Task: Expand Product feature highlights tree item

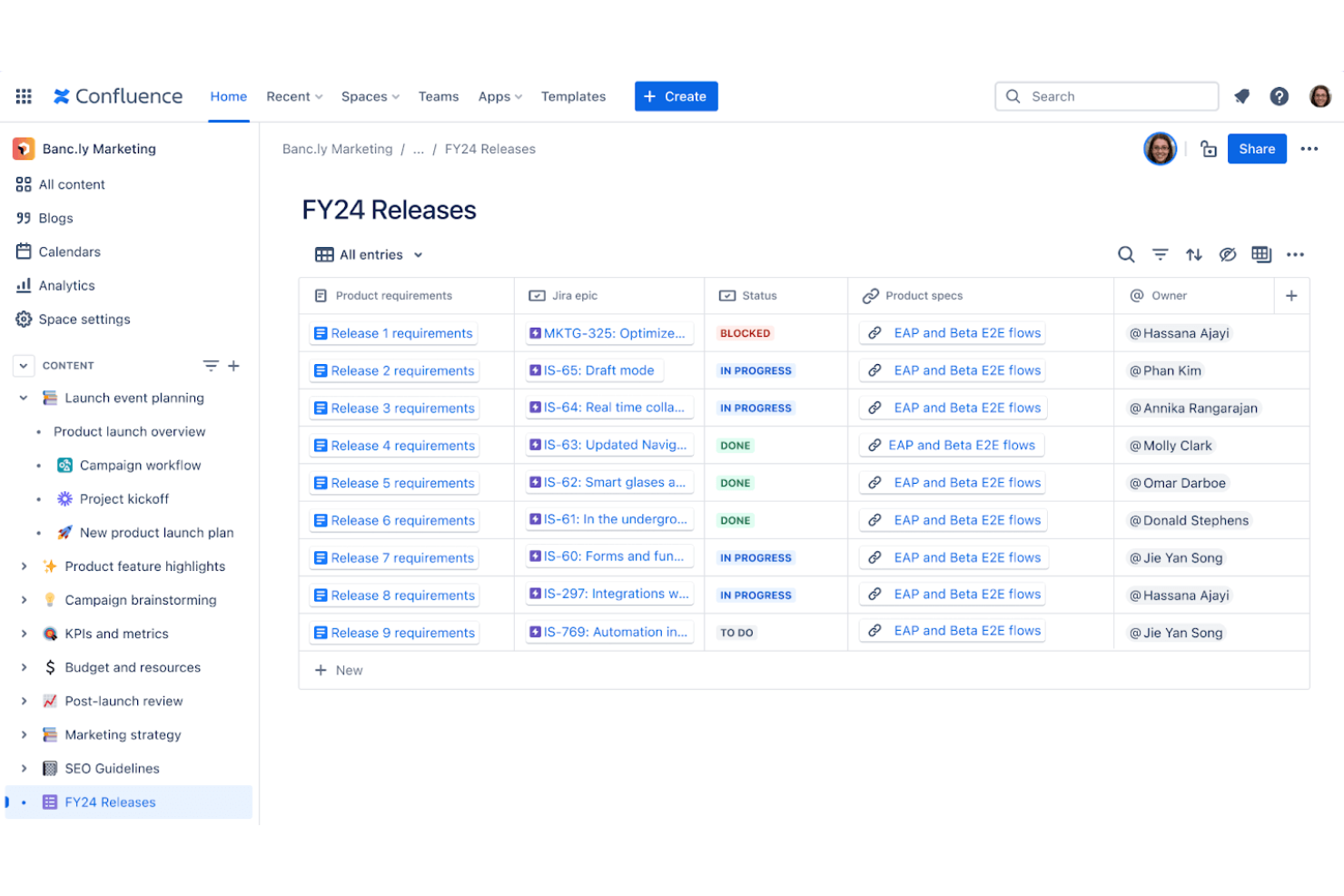Action: point(24,566)
